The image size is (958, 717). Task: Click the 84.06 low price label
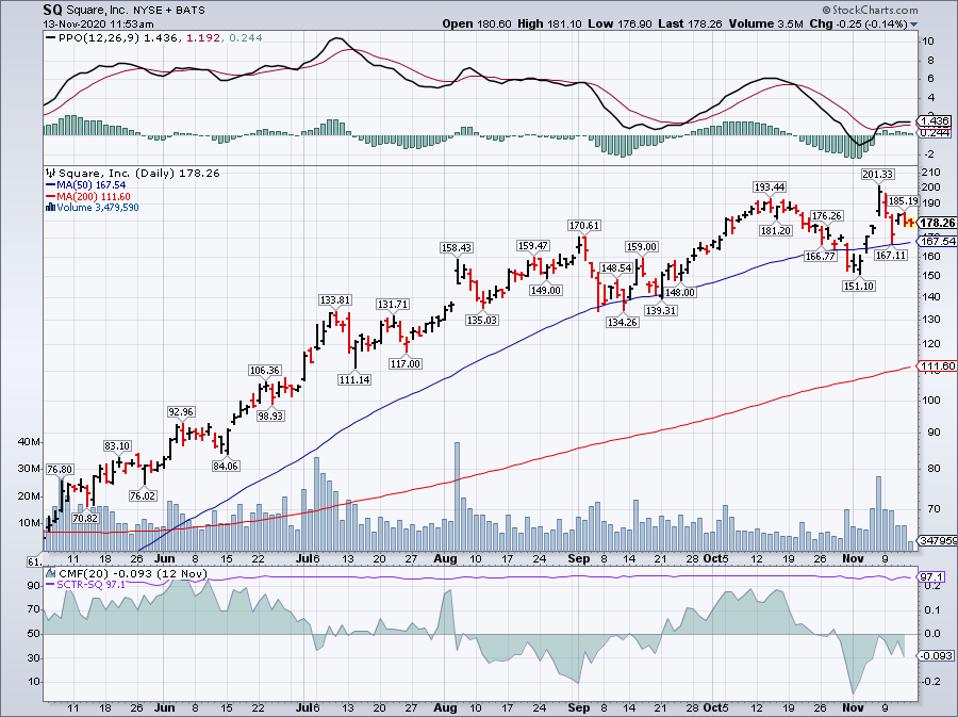tap(225, 466)
